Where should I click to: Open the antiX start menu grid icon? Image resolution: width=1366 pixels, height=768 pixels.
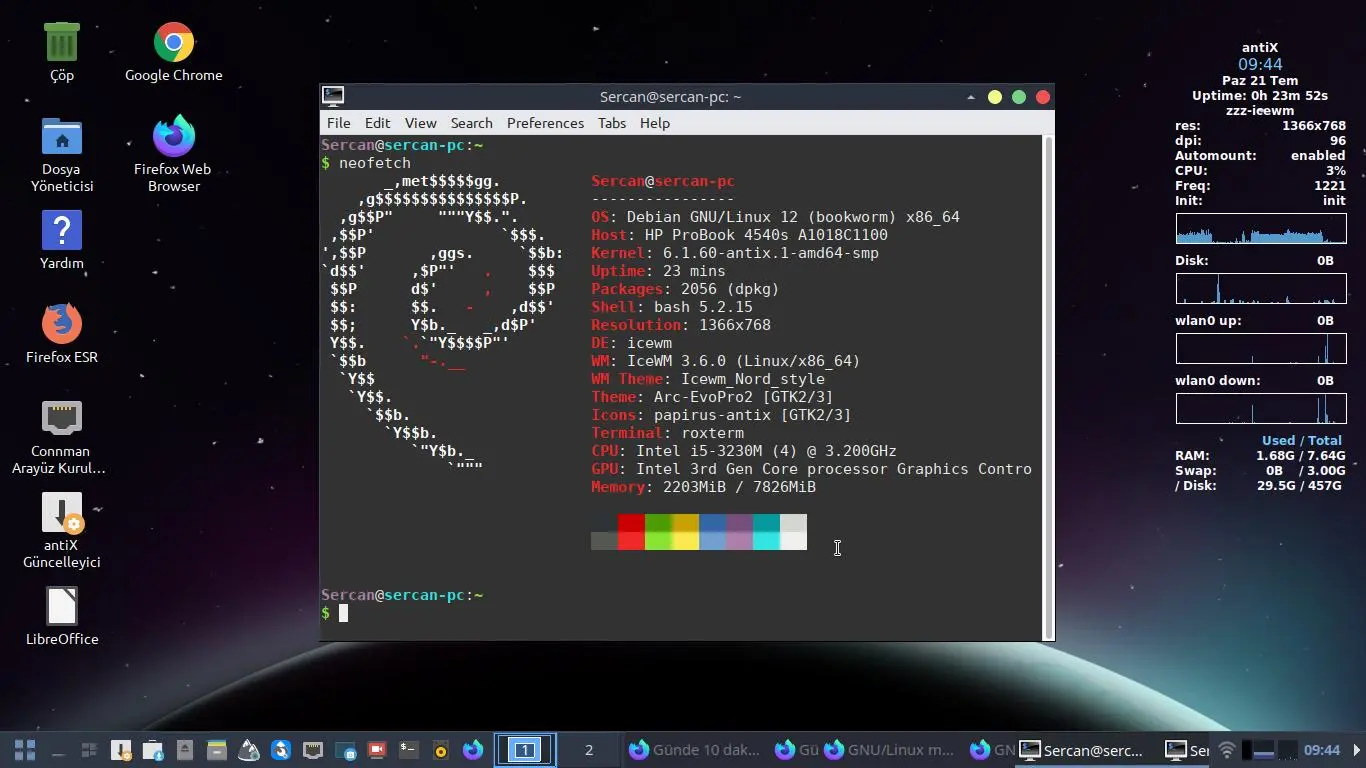point(25,750)
